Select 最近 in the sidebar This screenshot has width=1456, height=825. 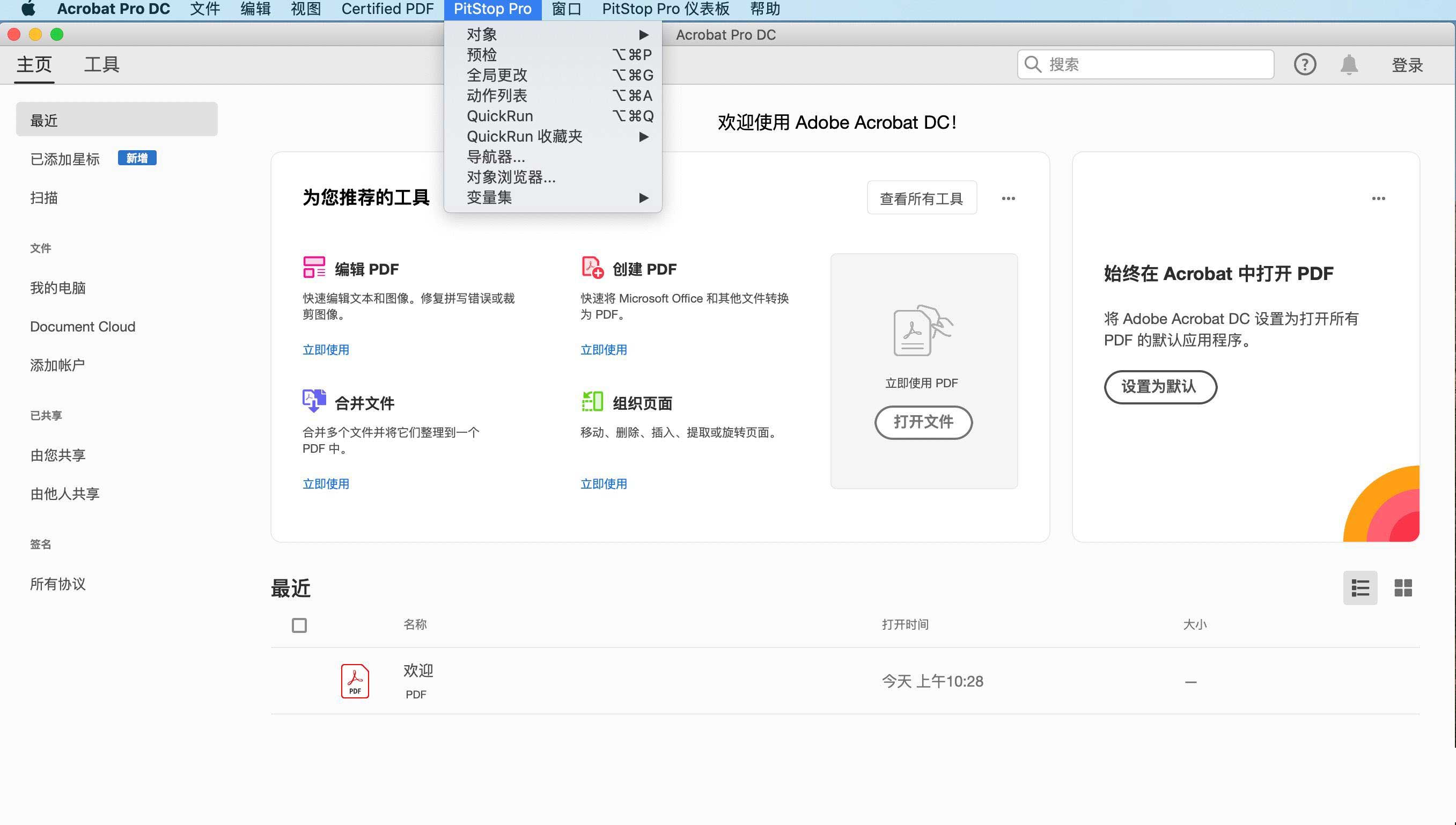(117, 120)
